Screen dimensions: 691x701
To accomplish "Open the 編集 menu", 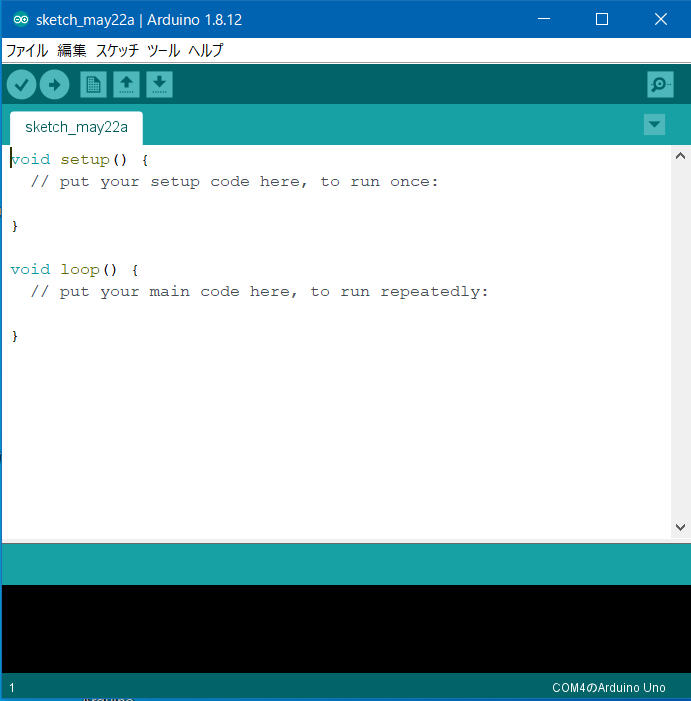I will [72, 51].
